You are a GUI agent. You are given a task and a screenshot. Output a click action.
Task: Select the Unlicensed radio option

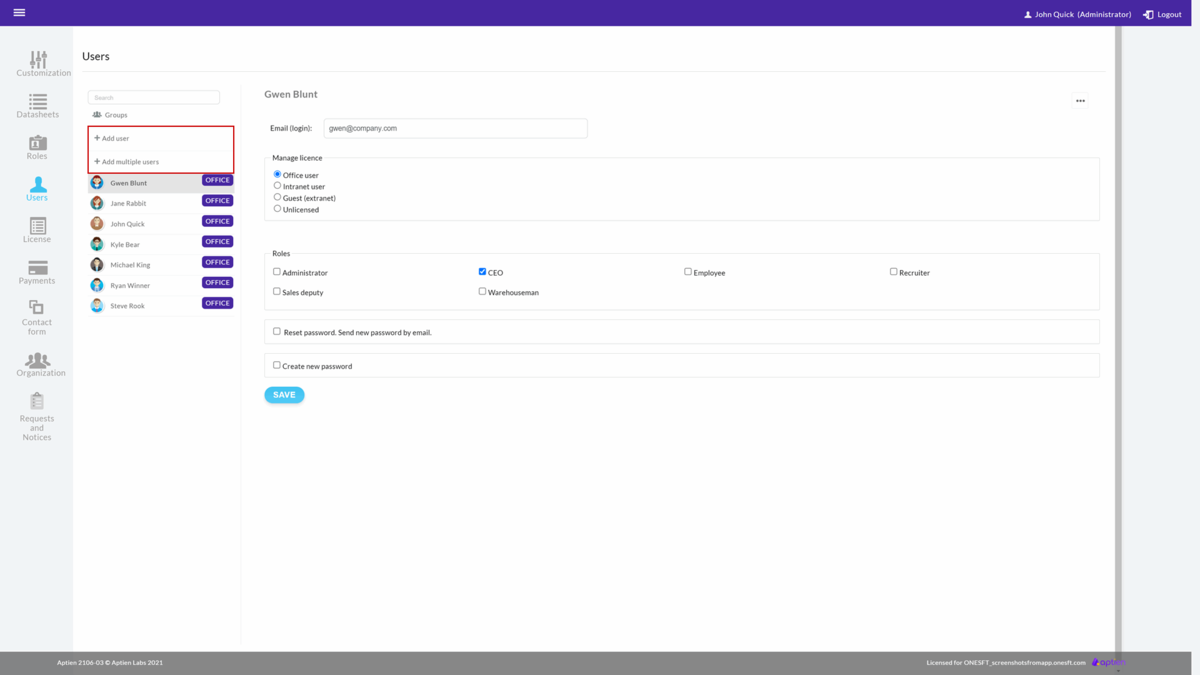point(277,208)
